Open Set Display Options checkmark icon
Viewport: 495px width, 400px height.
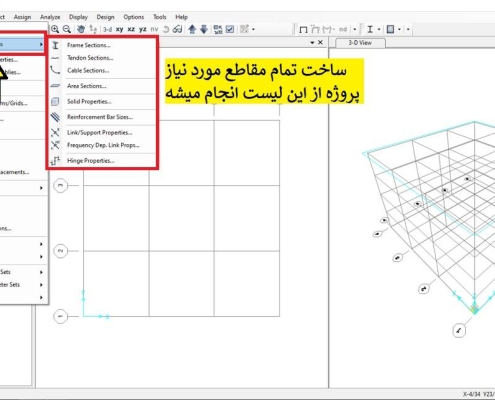[230, 29]
